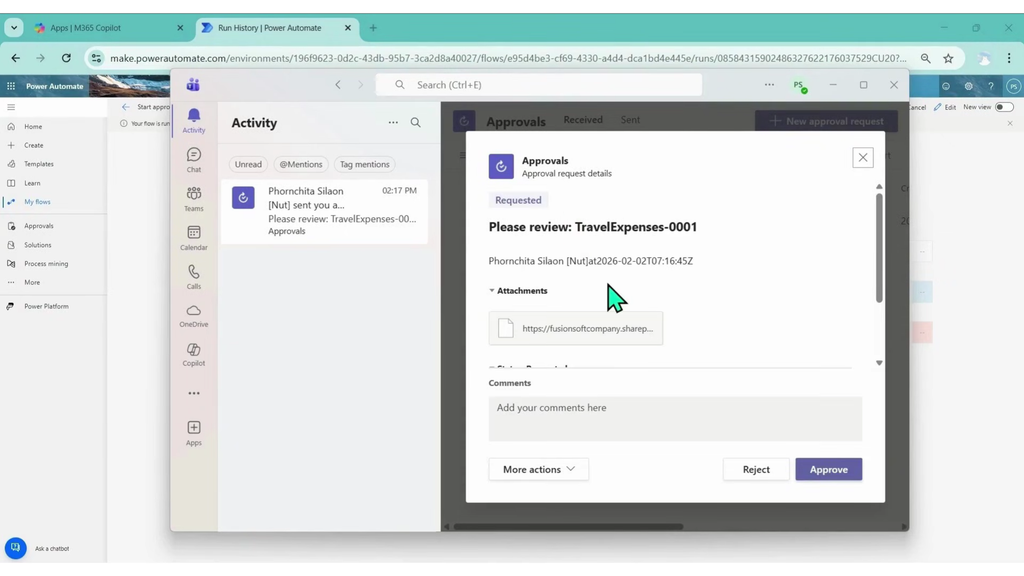Click Edit in Power Automate toolbar
This screenshot has height=576, width=1024.
pyautogui.click(x=945, y=107)
